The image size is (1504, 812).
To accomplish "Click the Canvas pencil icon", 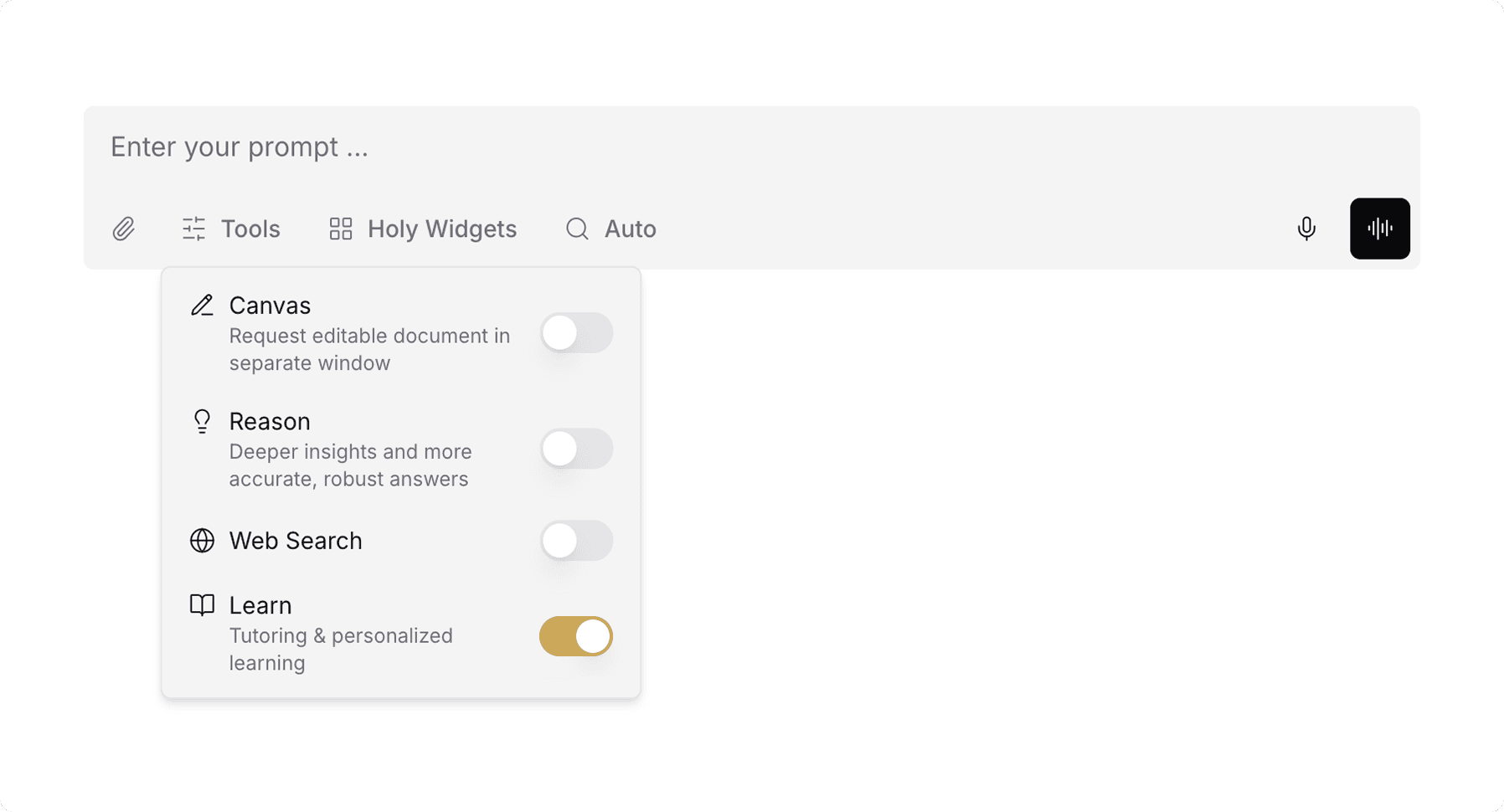I will point(202,306).
